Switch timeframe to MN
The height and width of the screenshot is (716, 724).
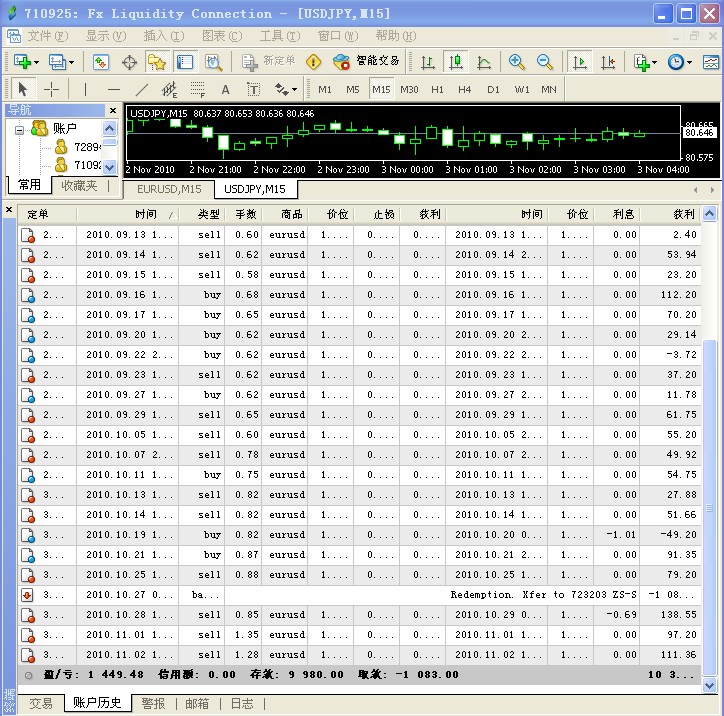[549, 90]
